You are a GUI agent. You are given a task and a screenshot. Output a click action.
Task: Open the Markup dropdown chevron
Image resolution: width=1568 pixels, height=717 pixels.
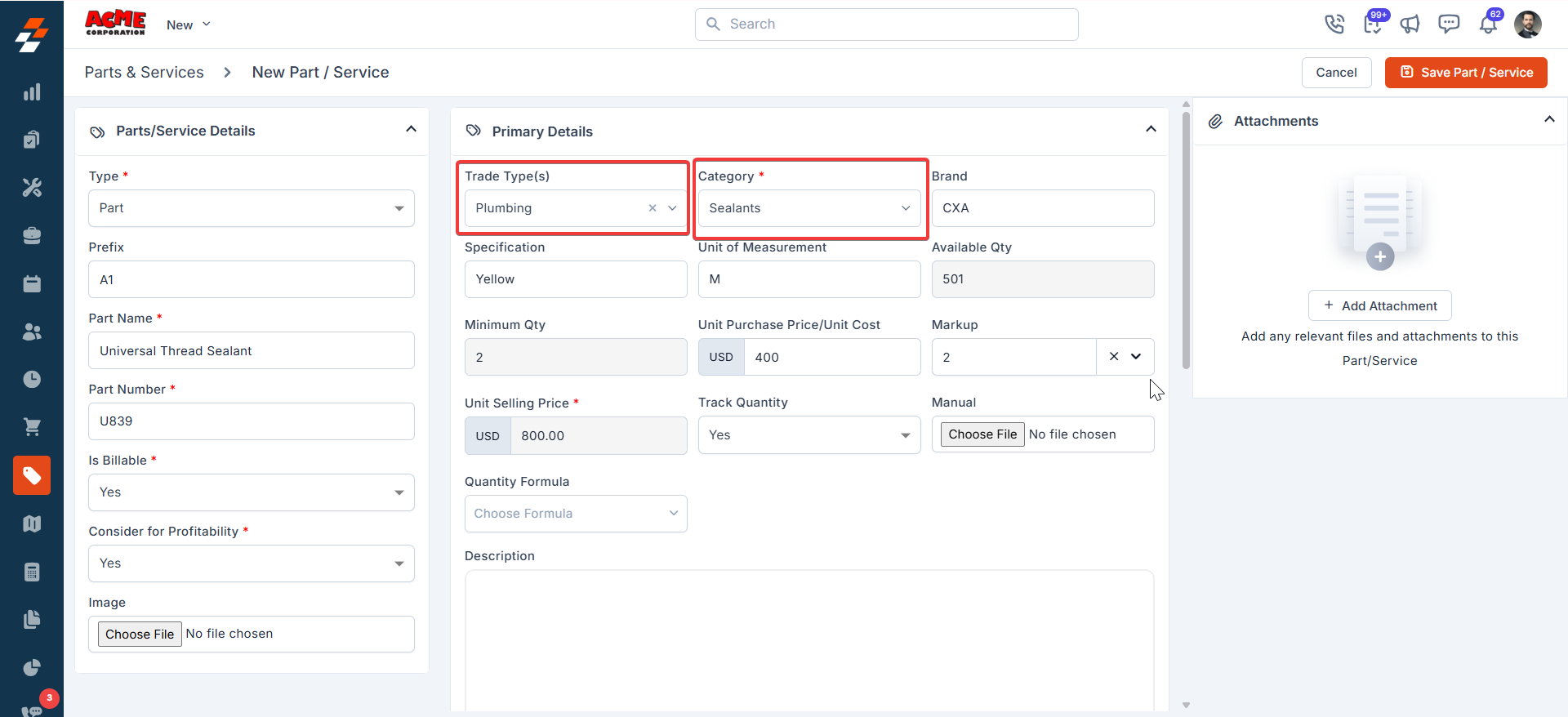coord(1136,357)
